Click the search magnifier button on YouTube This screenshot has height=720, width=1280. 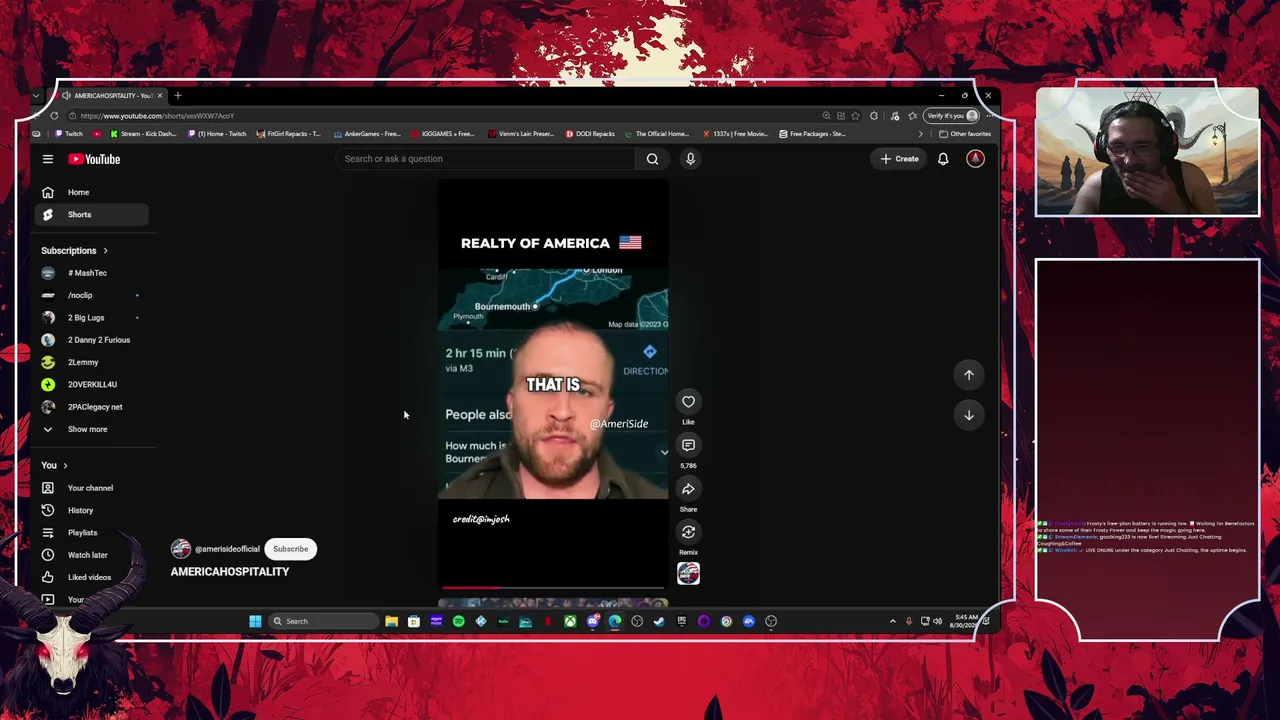[x=652, y=159]
